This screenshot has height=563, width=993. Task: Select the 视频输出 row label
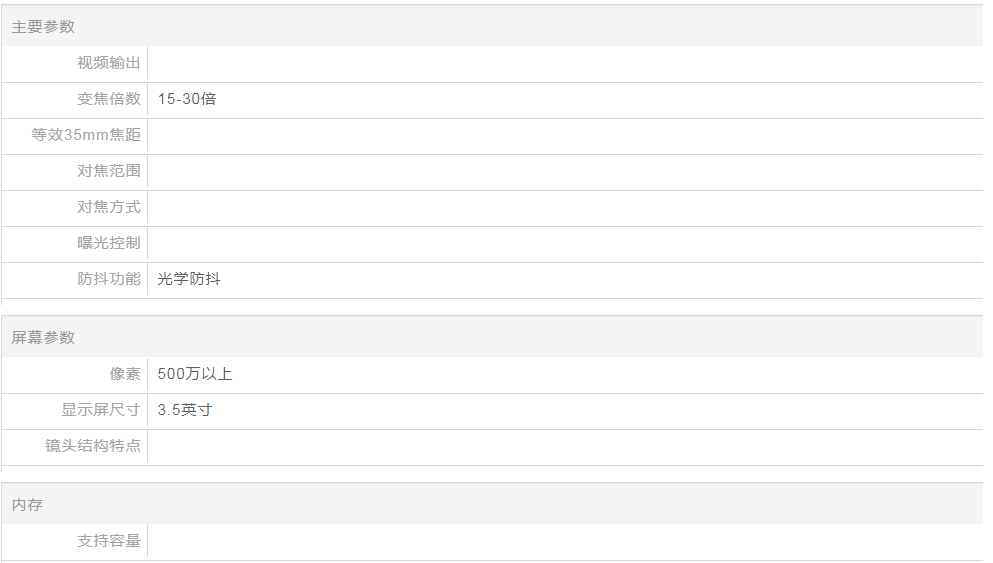(109, 63)
